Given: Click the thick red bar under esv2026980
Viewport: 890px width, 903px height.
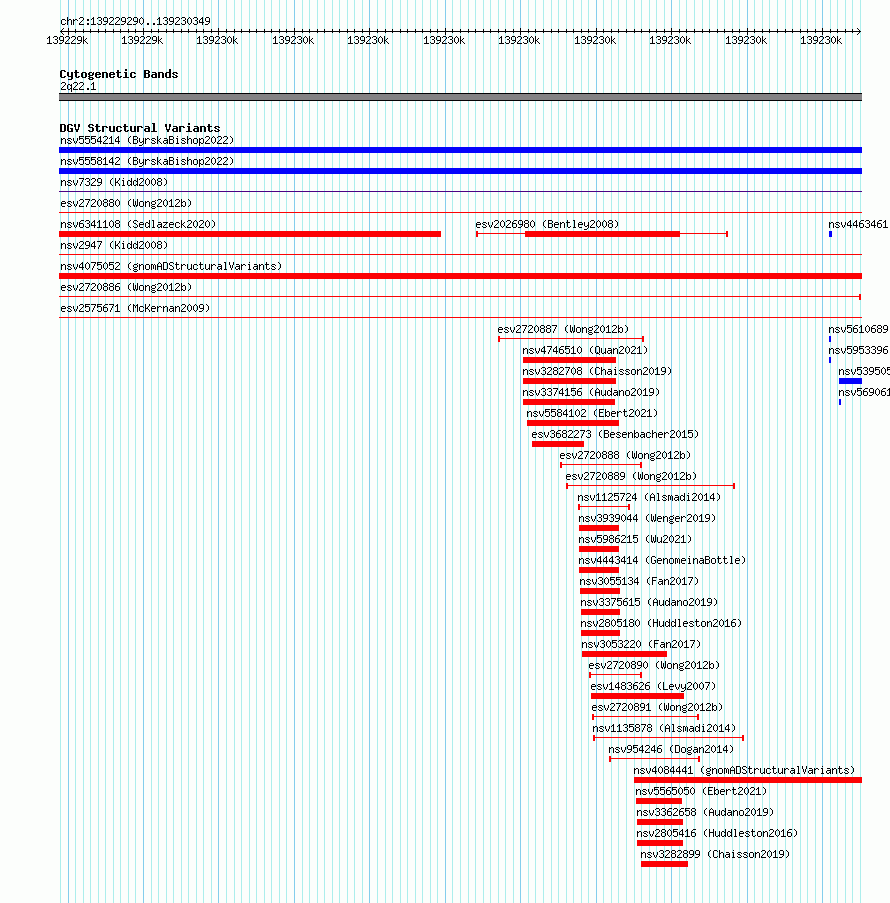Looking at the screenshot, I should 603,234.
